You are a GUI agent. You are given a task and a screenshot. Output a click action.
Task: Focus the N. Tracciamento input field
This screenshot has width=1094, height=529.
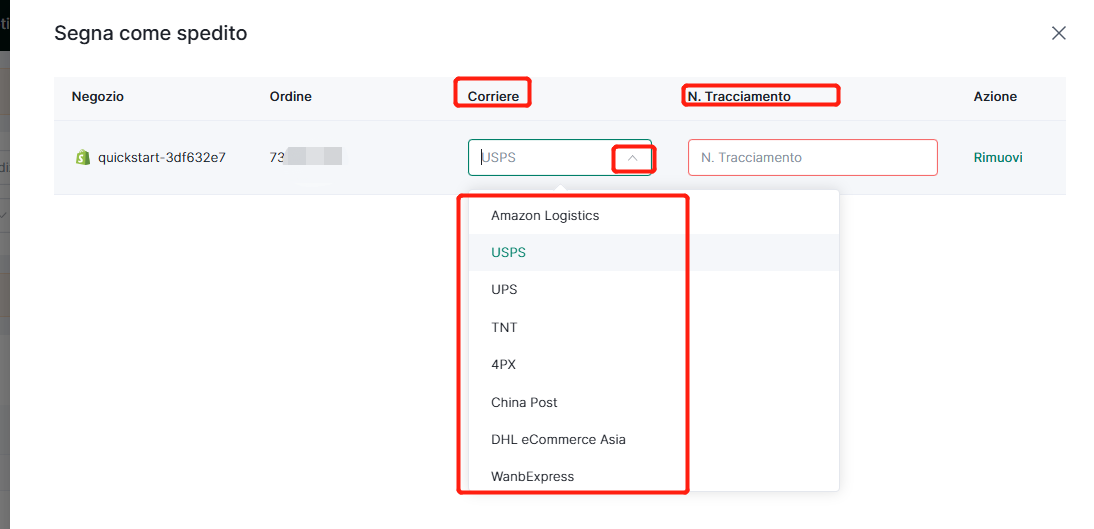tap(813, 157)
